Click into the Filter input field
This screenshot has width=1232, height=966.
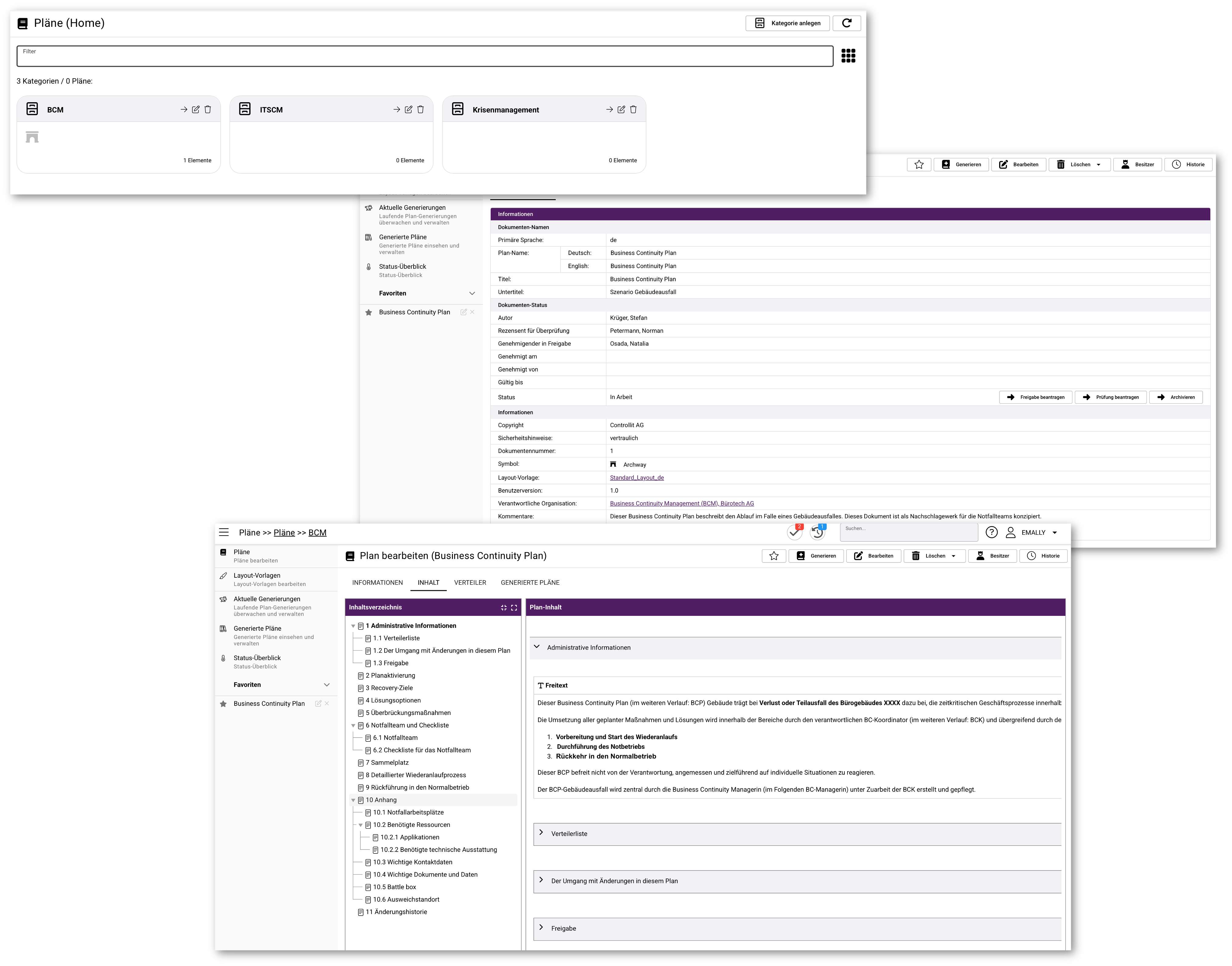(x=425, y=56)
